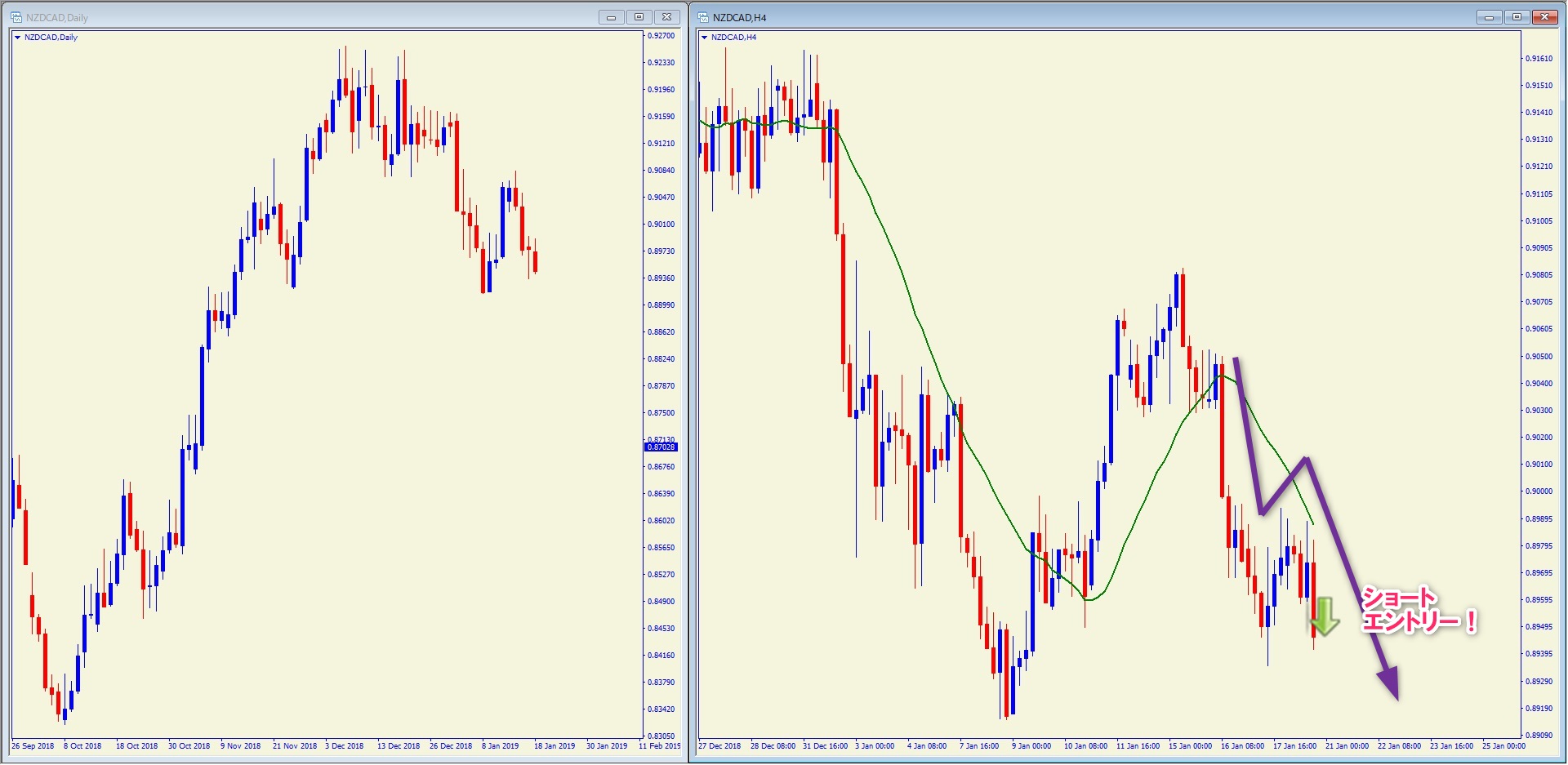Close the NZDCAD,Daily chart window

667,17
